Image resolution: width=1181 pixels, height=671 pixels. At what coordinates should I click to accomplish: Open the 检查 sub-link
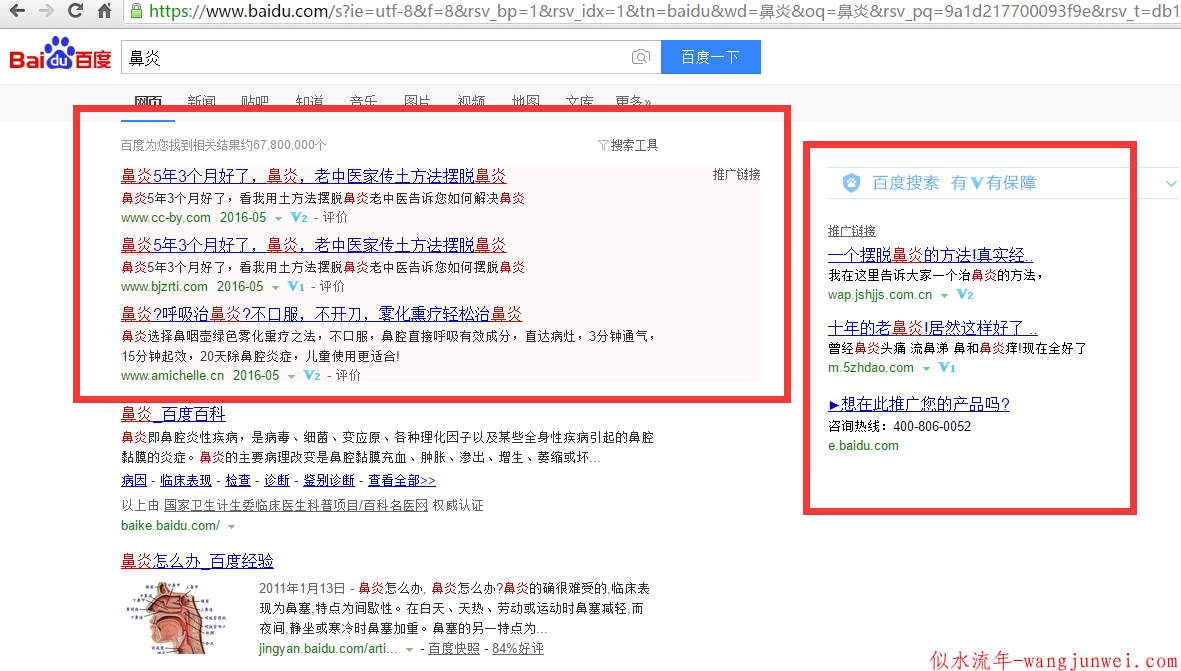pos(238,480)
